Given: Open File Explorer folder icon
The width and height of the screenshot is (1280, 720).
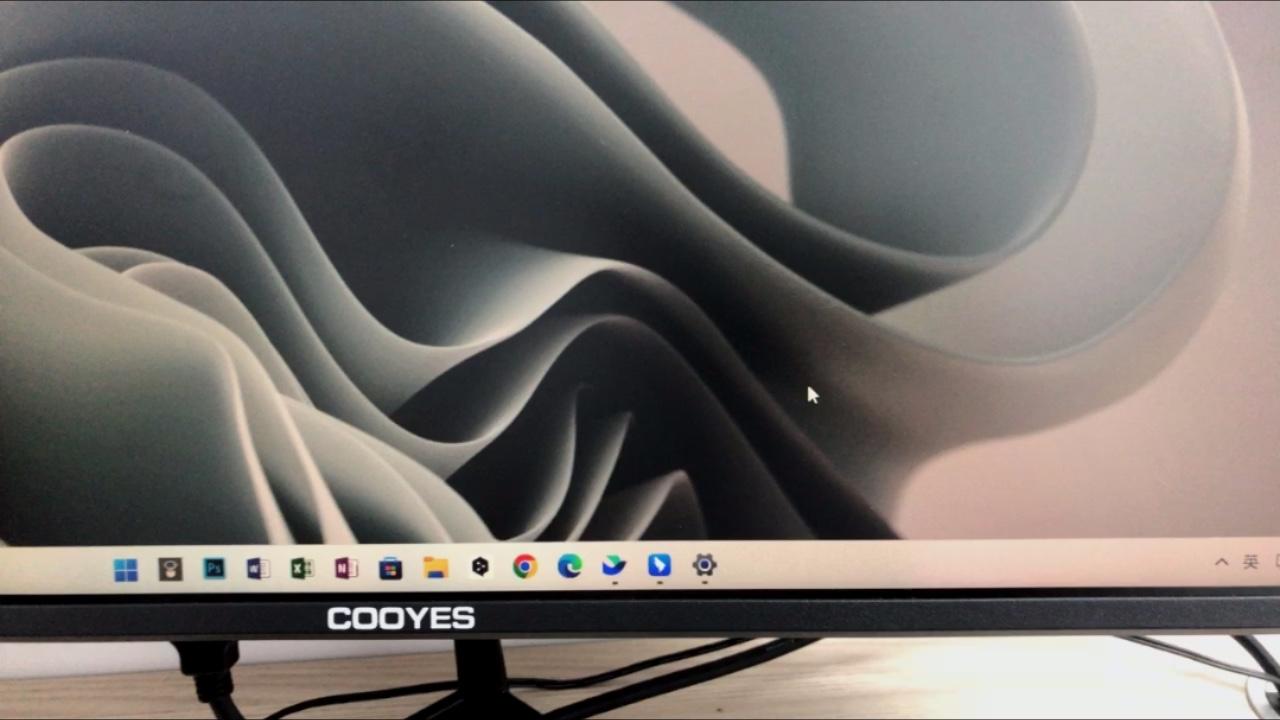Looking at the screenshot, I should pyautogui.click(x=435, y=568).
